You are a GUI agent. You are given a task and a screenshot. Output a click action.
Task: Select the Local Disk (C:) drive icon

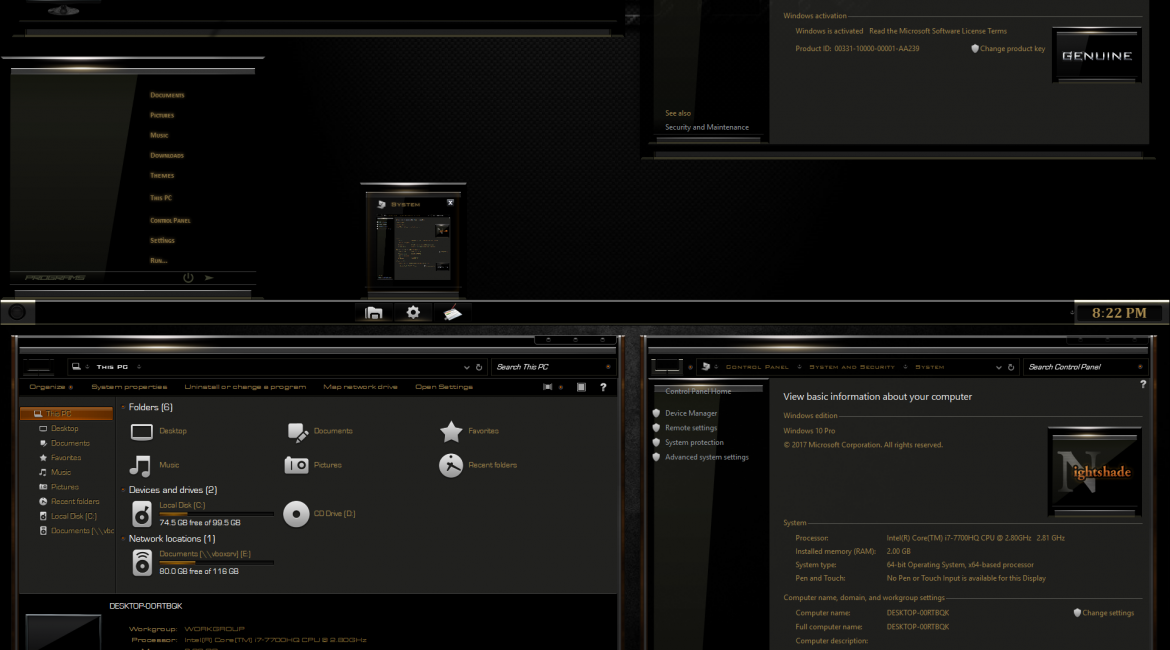point(142,514)
